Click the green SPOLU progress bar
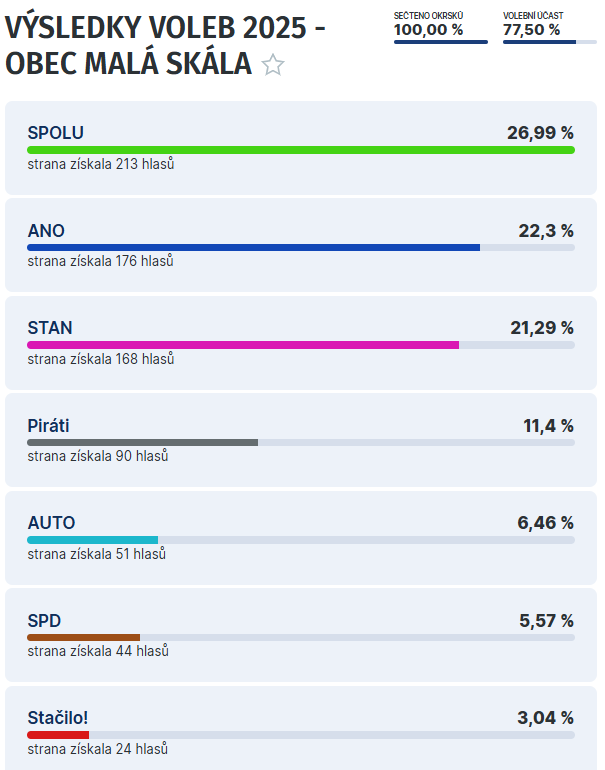This screenshot has width=605, height=770. click(300, 150)
